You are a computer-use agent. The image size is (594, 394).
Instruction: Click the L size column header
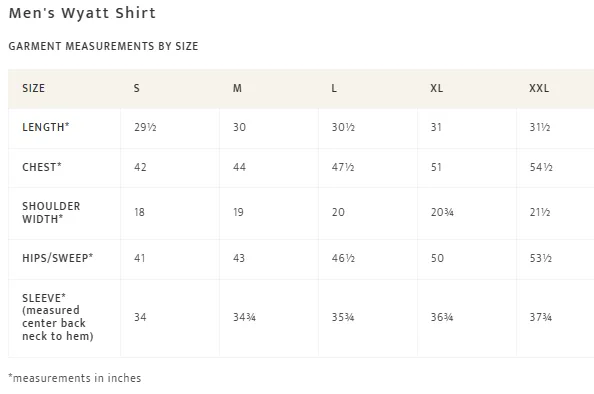[x=334, y=88]
